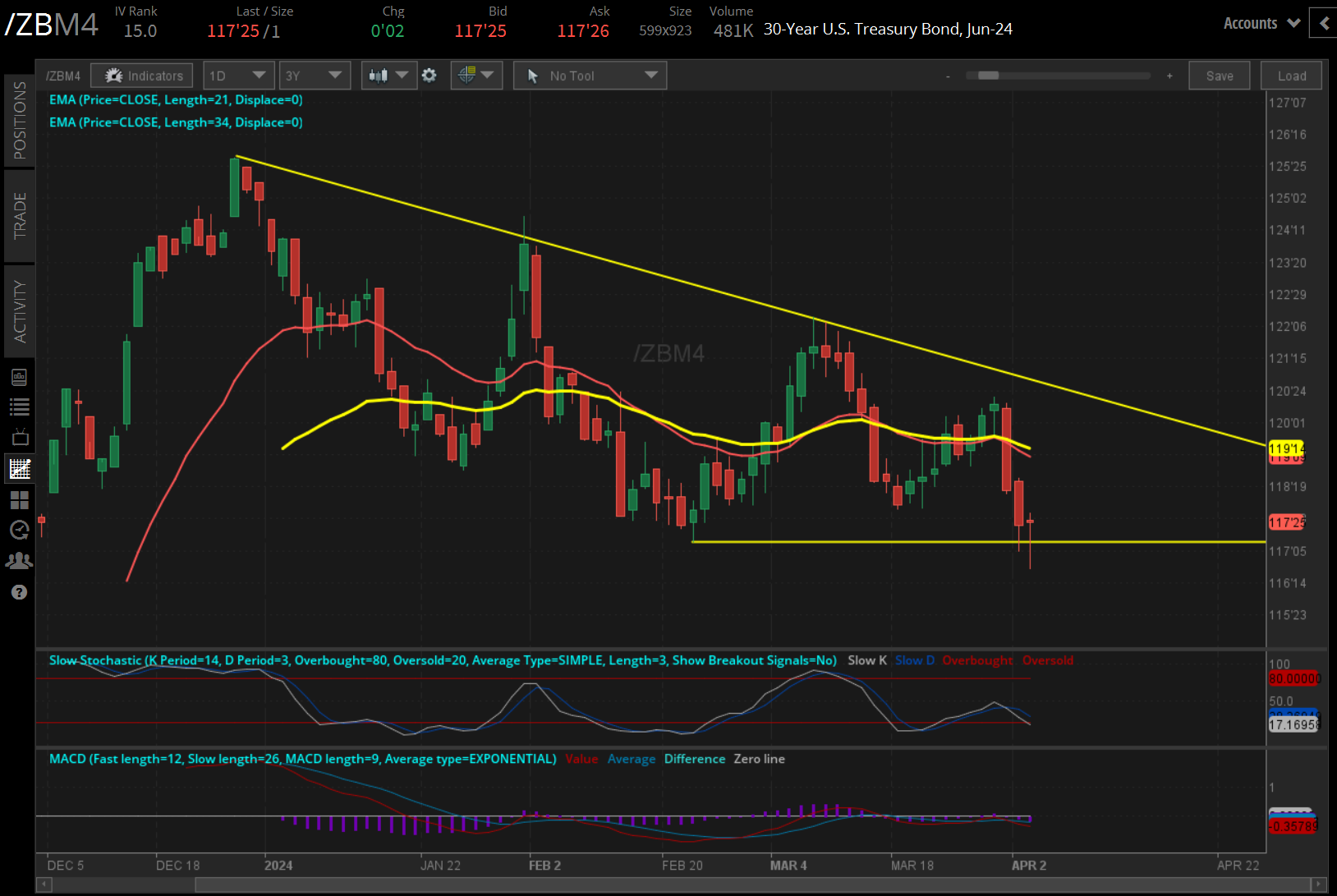Click the 17.1695 stochastic value bubble
Screen dimensions: 1337x896
click(1294, 725)
